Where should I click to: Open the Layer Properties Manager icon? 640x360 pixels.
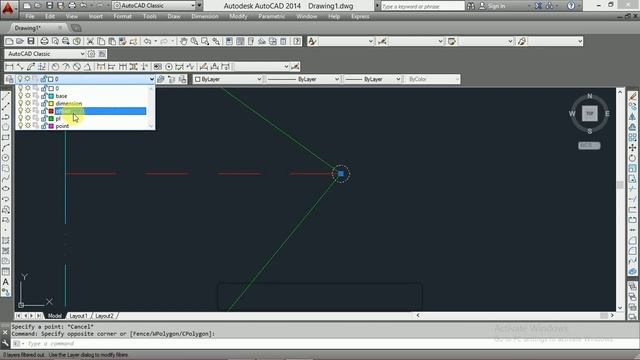9,79
